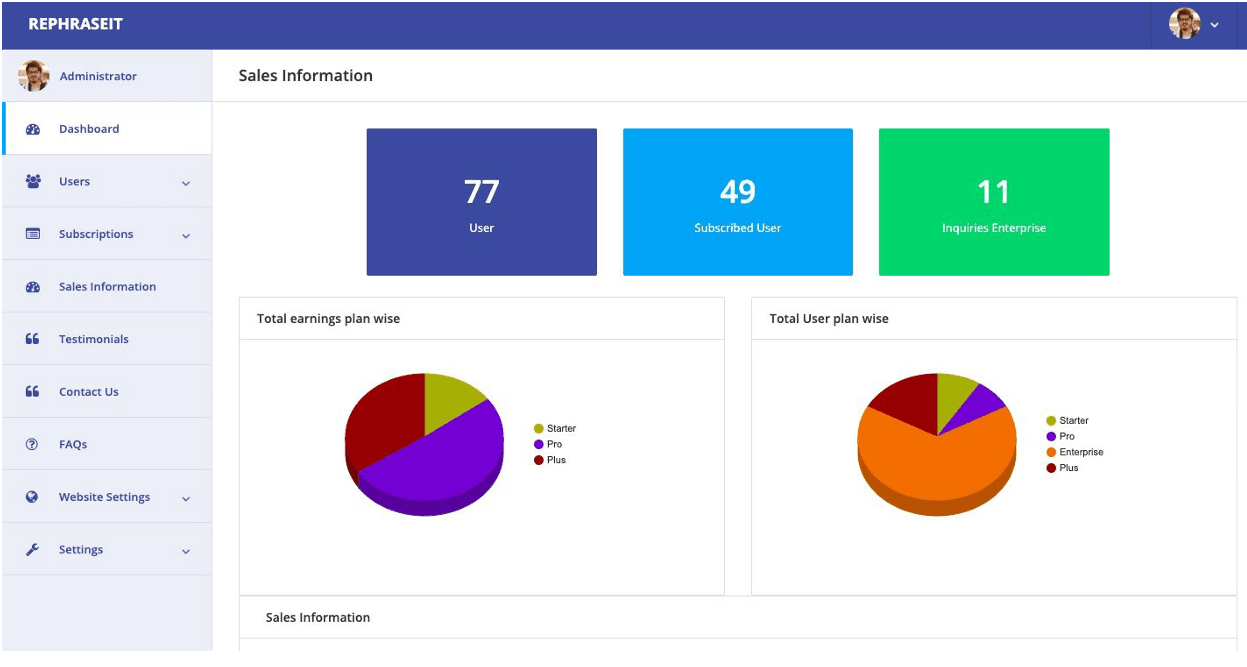1247x667 pixels.
Task: Click the REPHRASEIT logo link
Action: 76,24
